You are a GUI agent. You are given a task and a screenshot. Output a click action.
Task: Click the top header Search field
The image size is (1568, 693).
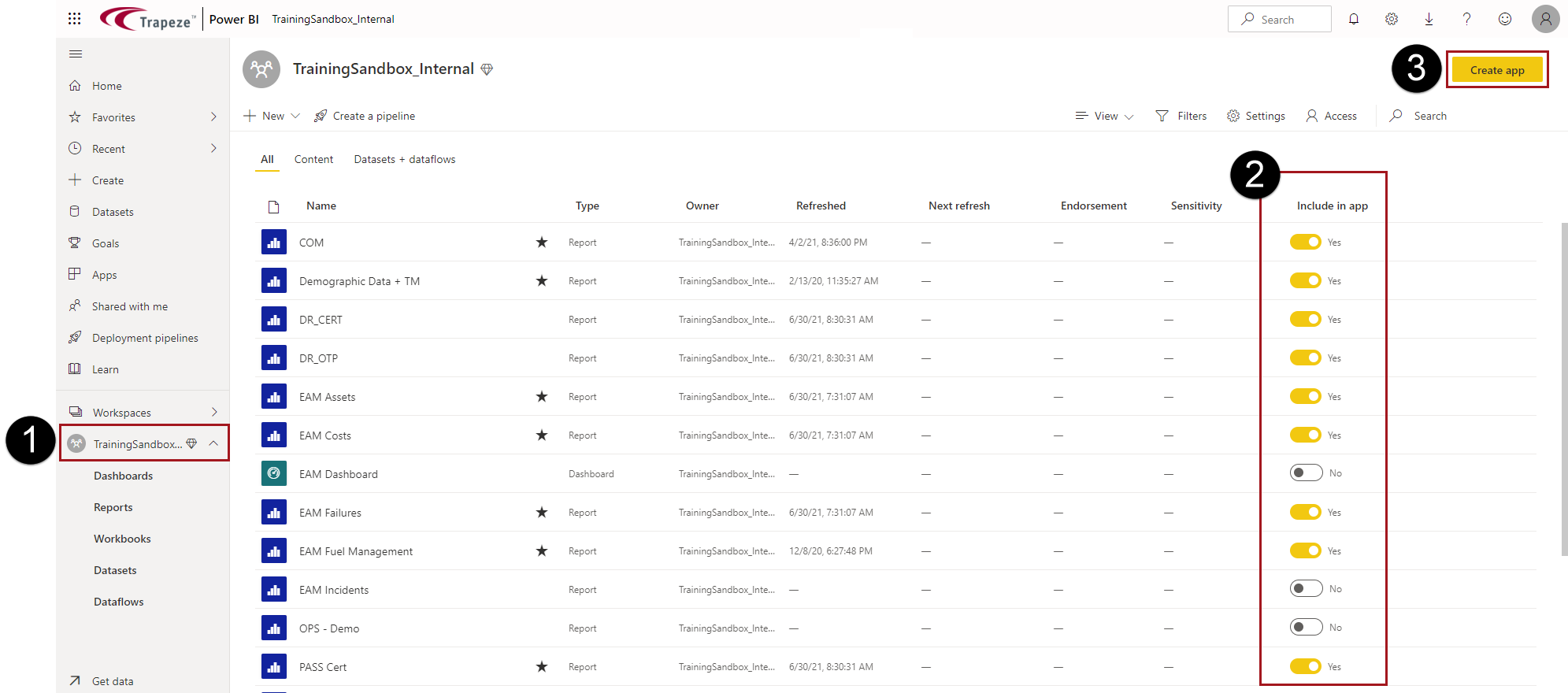coord(1279,20)
